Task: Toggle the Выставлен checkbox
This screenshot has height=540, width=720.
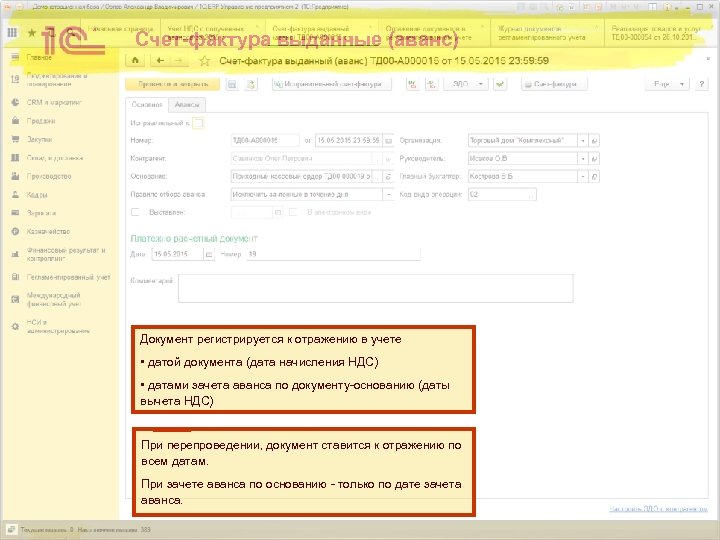Action: 135,212
